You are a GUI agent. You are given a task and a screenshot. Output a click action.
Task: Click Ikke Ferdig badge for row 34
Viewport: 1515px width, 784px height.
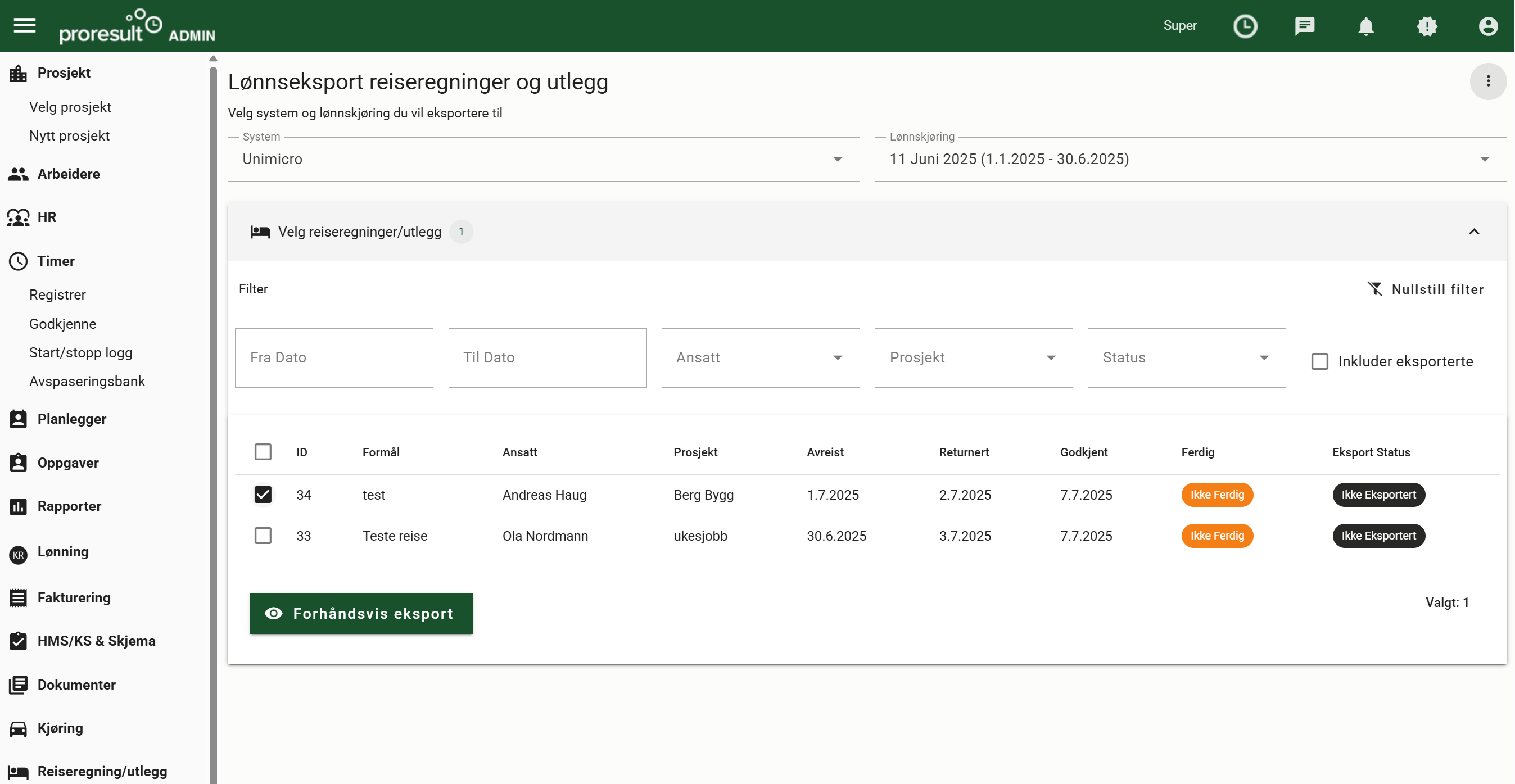click(x=1217, y=495)
